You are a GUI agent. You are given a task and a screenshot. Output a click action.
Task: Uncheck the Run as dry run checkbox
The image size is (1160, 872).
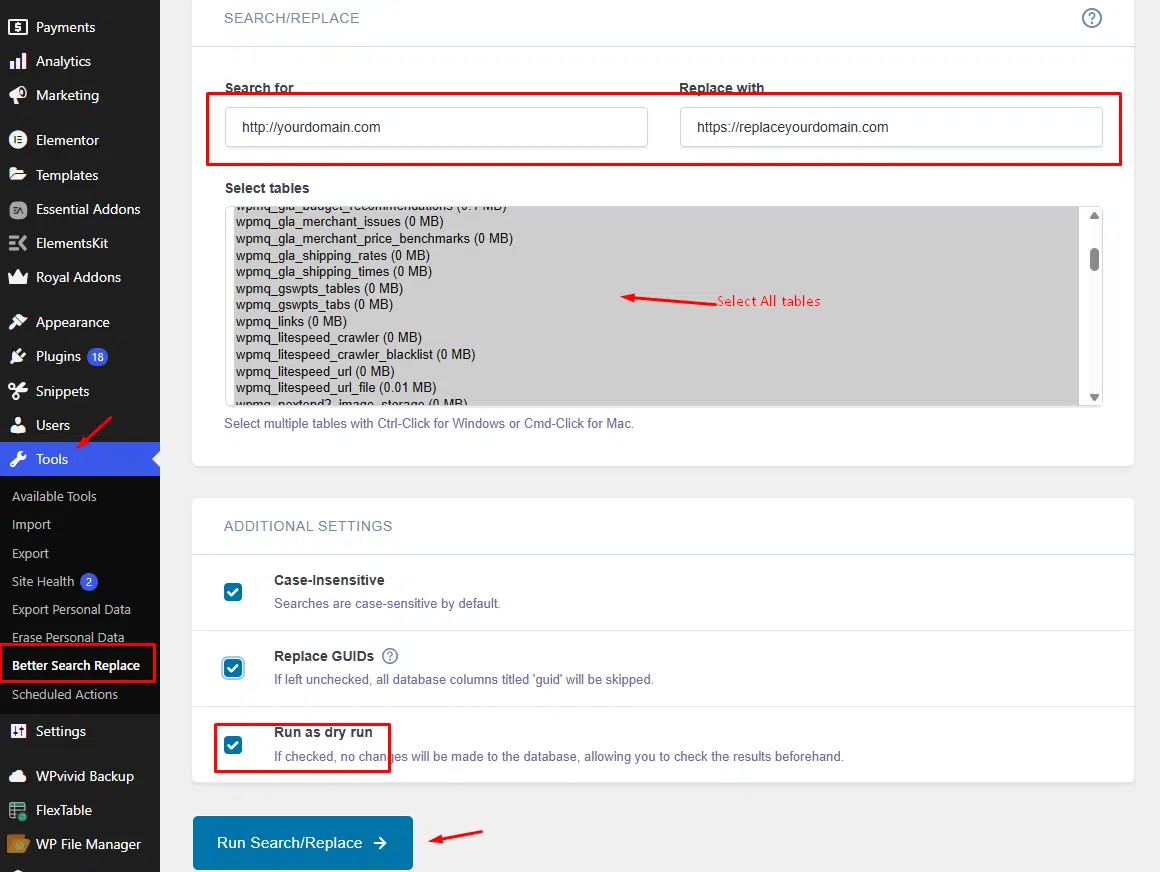[x=233, y=745]
